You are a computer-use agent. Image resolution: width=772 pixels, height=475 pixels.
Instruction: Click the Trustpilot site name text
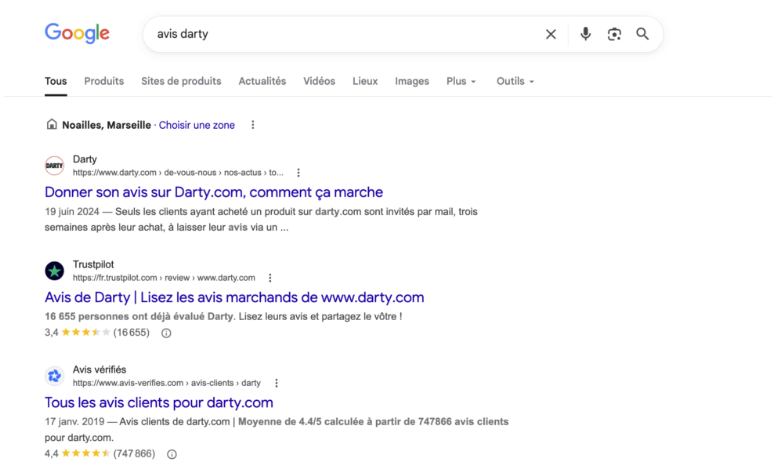93,264
